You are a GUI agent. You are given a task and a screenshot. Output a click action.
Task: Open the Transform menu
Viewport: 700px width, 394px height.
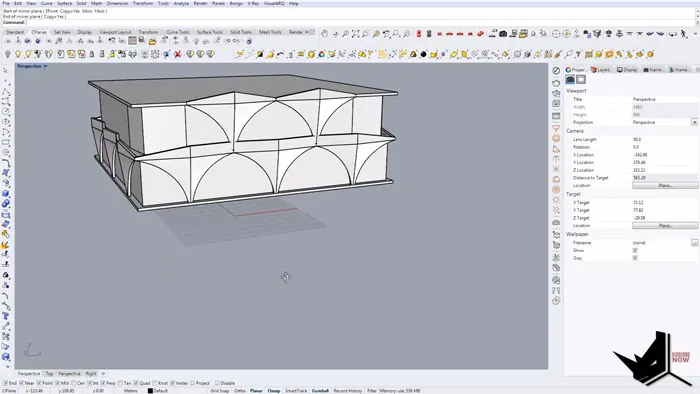(x=143, y=3)
